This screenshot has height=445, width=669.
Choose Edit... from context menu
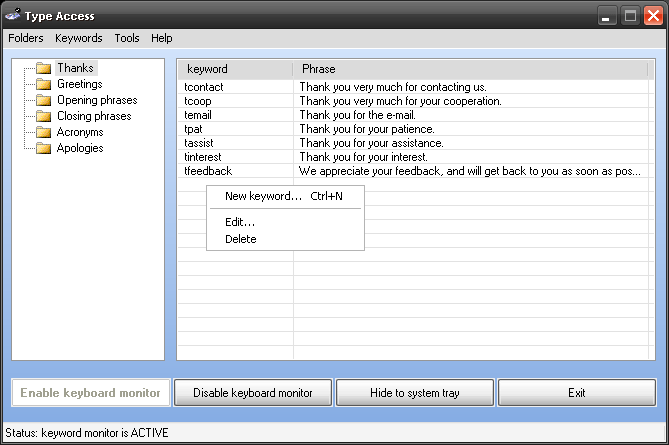pos(285,222)
